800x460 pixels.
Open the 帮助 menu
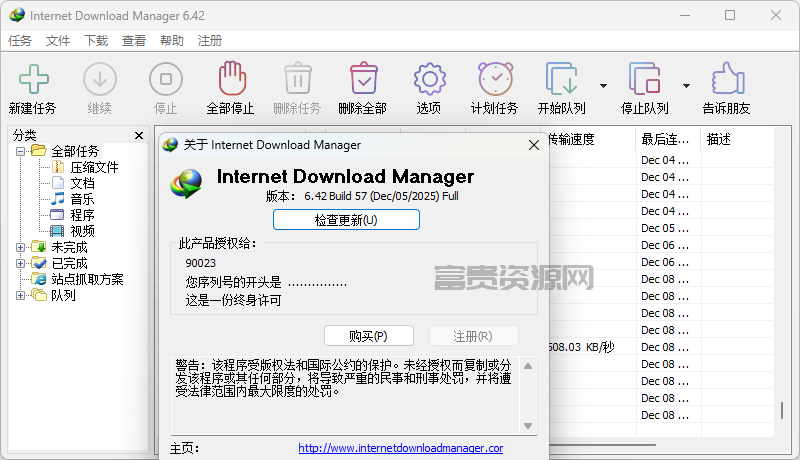tap(171, 41)
